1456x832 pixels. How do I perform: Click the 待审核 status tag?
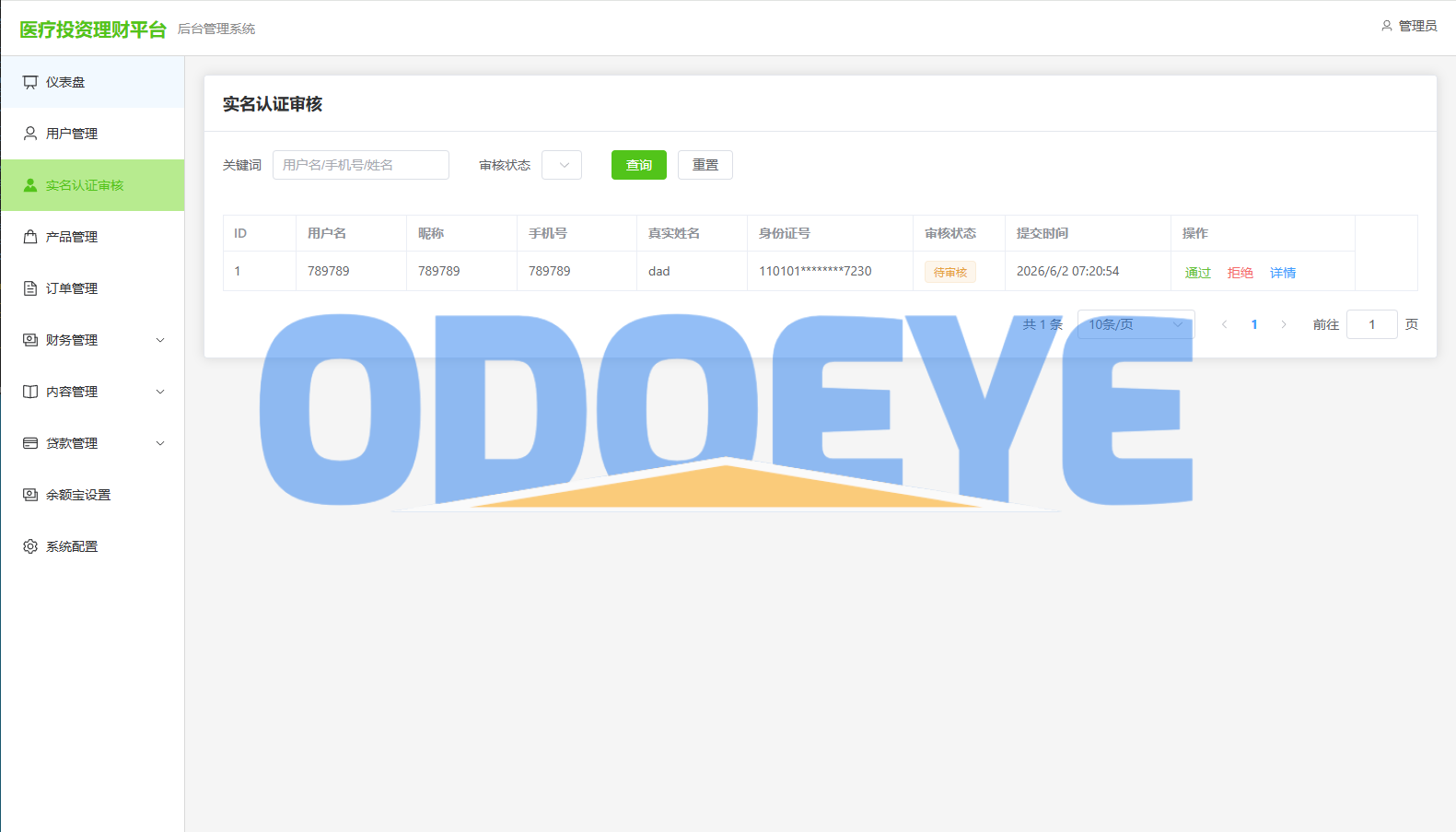[x=950, y=273]
